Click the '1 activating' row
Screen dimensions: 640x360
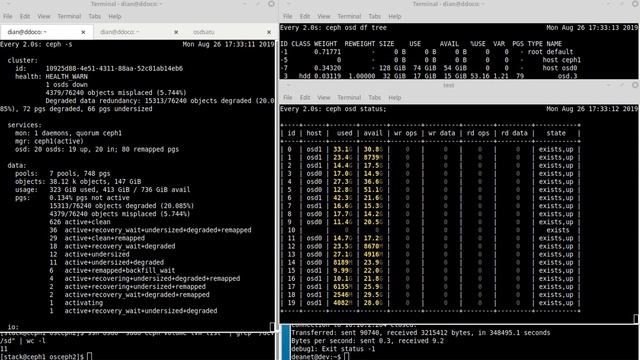click(76, 303)
